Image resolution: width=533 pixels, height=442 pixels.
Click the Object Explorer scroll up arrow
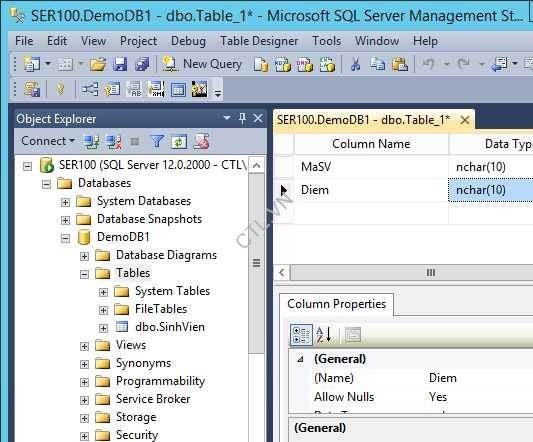tap(257, 166)
